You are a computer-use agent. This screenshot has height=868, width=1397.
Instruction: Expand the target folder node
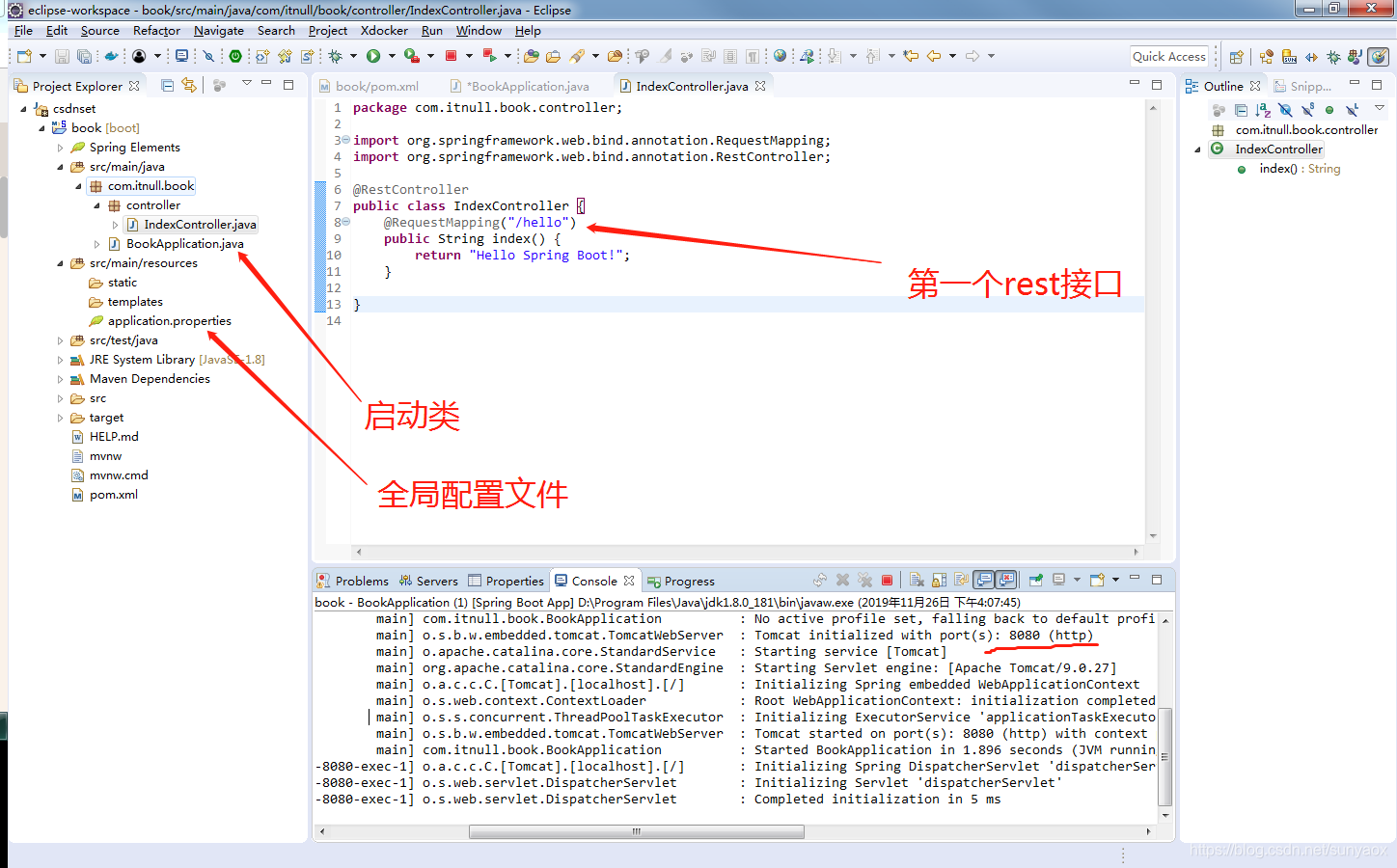(x=60, y=418)
